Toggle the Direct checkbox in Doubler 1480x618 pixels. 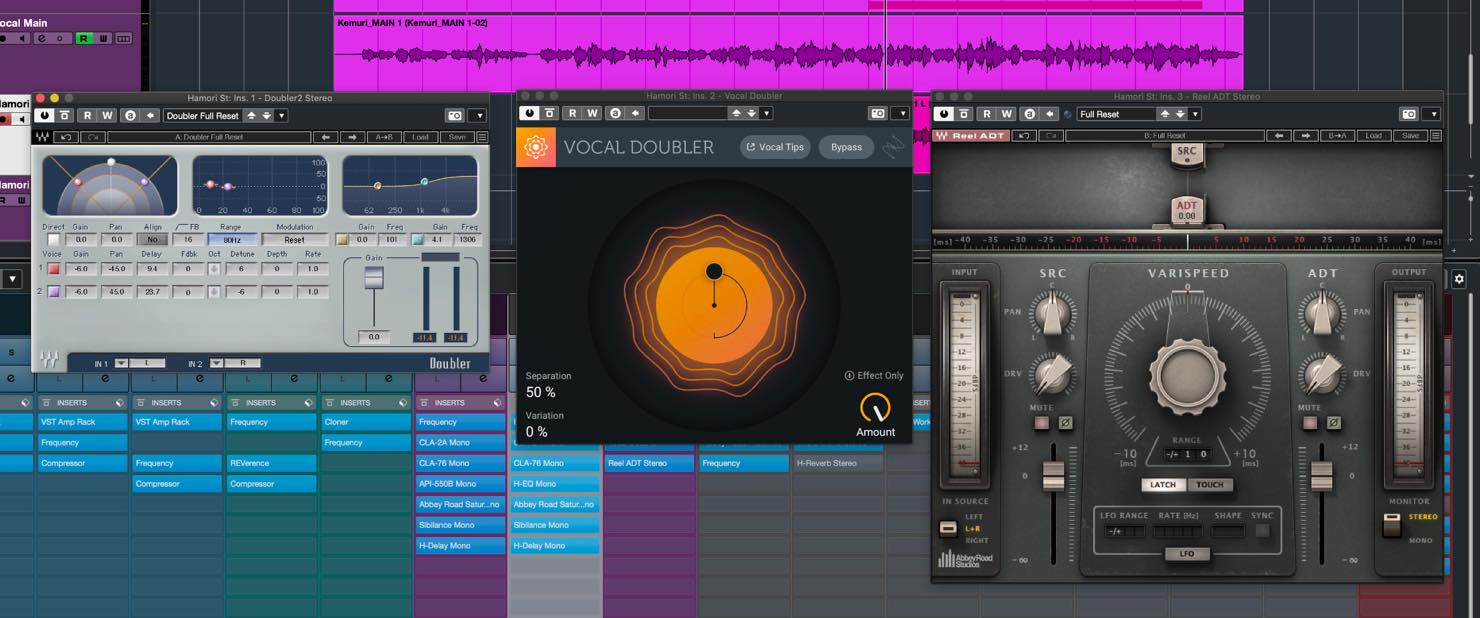click(x=54, y=240)
